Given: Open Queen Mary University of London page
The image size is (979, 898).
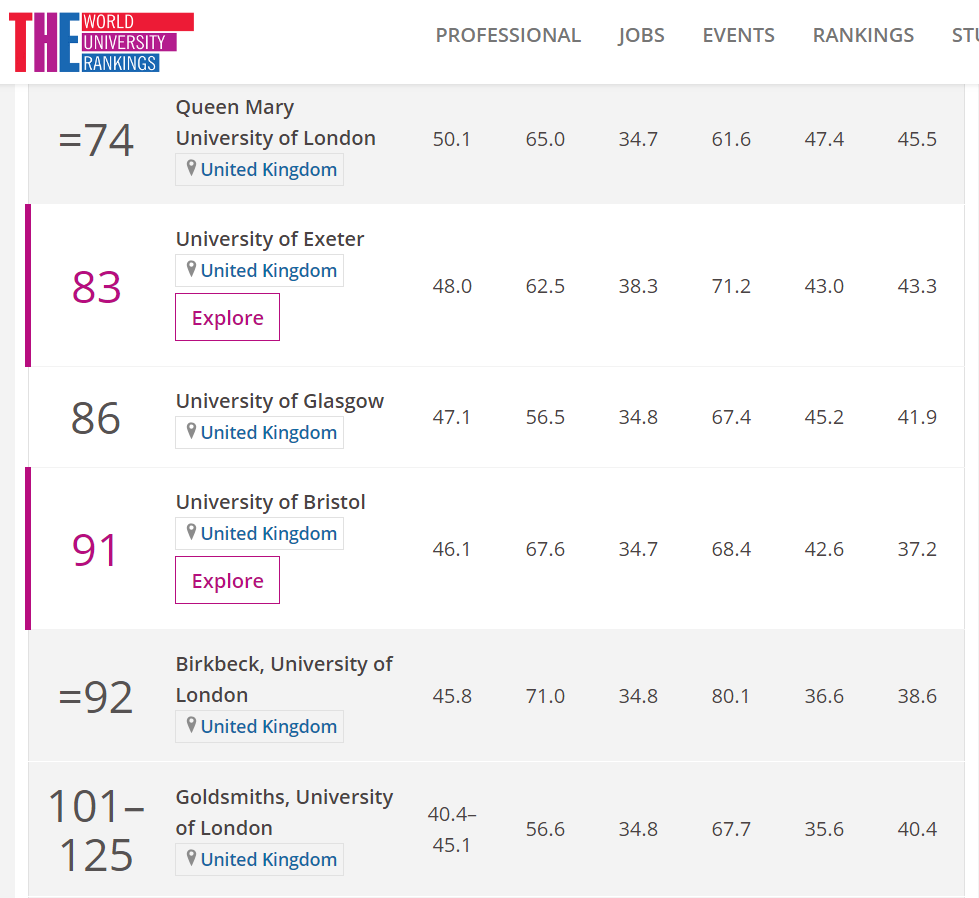Looking at the screenshot, I should pyautogui.click(x=275, y=123).
